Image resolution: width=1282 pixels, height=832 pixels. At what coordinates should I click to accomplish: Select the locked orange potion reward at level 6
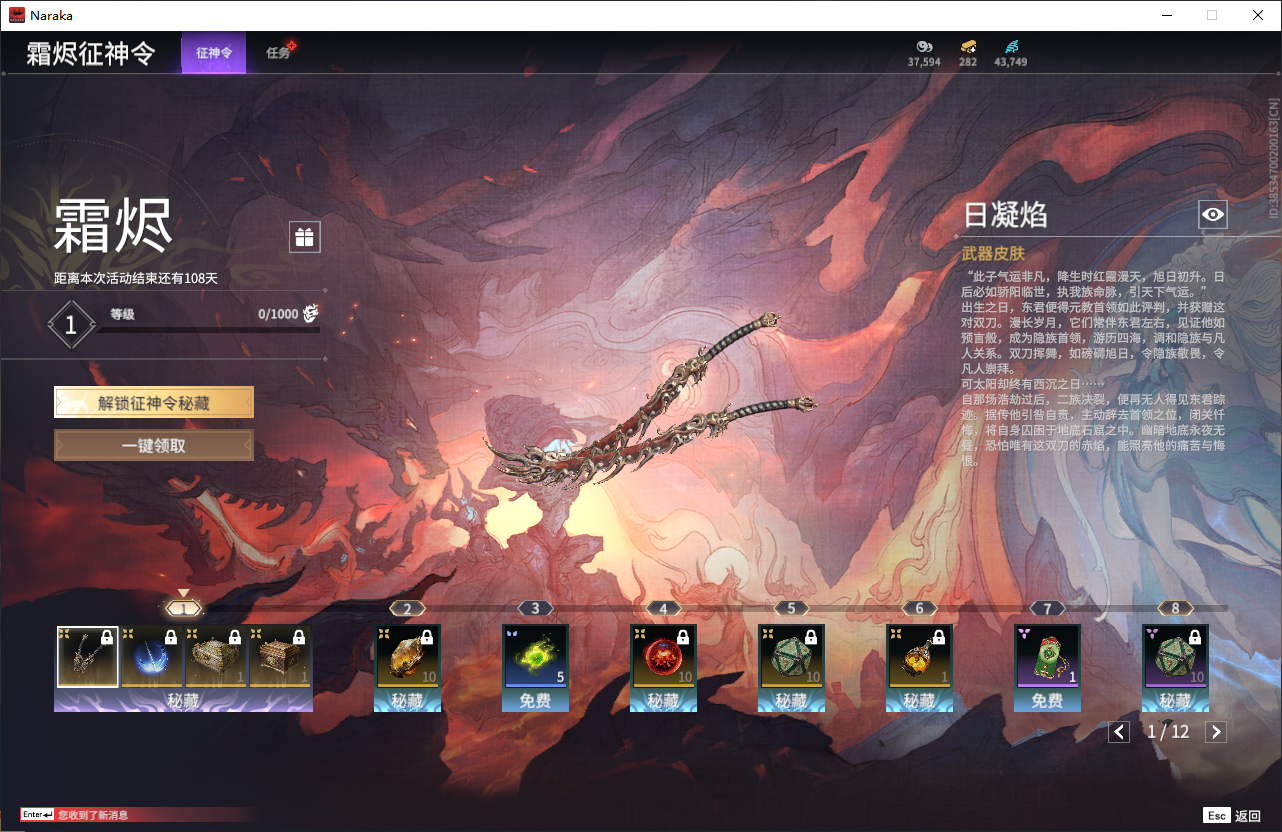click(x=919, y=656)
